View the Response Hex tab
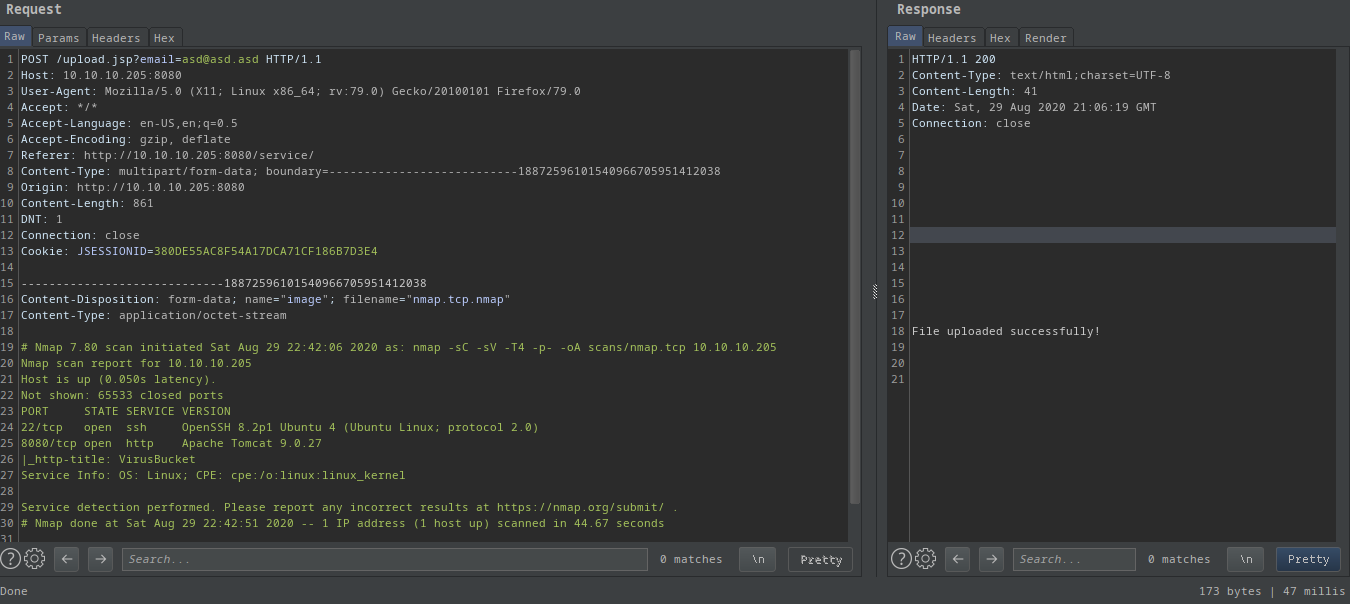The image size is (1350, 604). click(x=1000, y=38)
